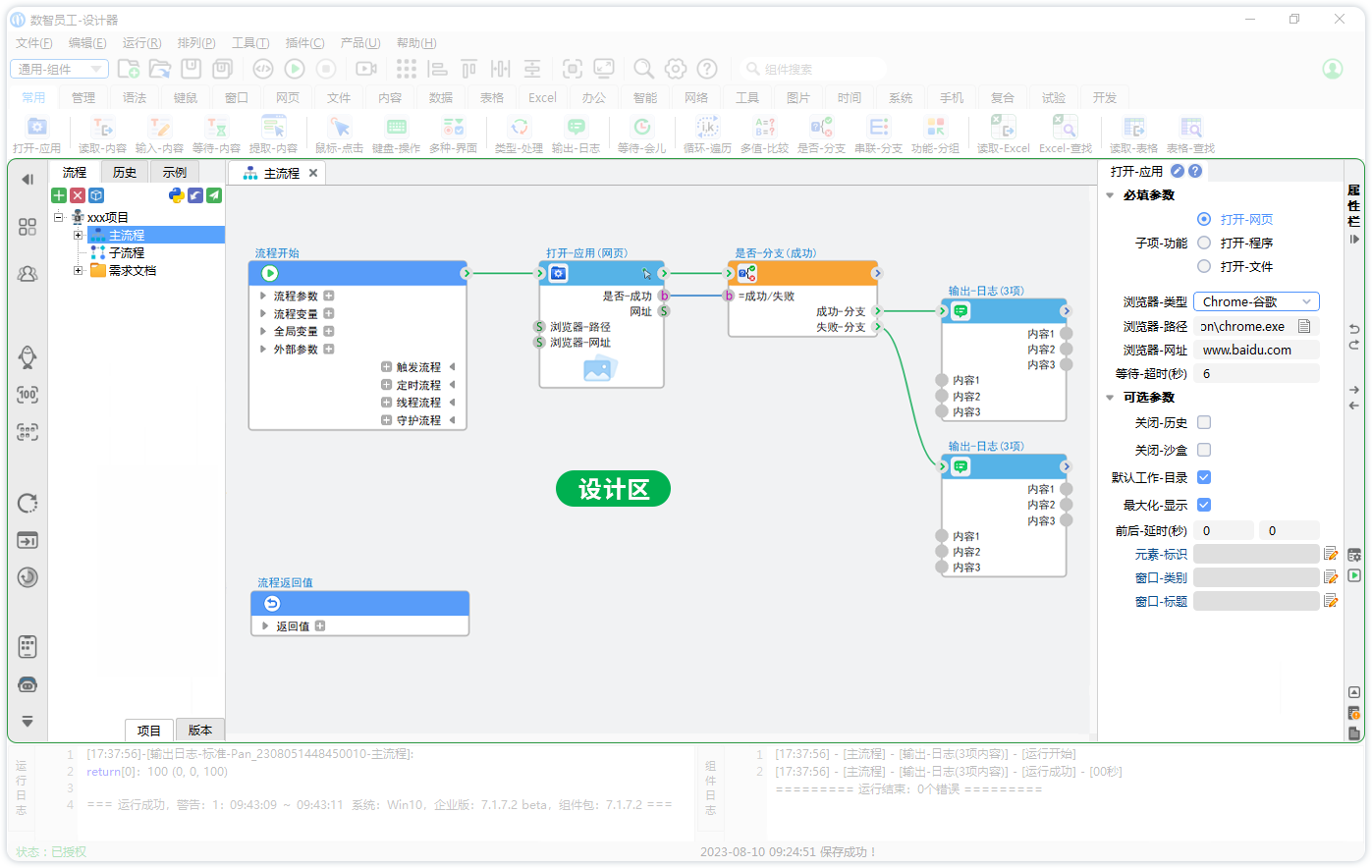Screen dimensions: 1372x868
Task: Open the 通用-组件 dropdown
Action: (59, 69)
